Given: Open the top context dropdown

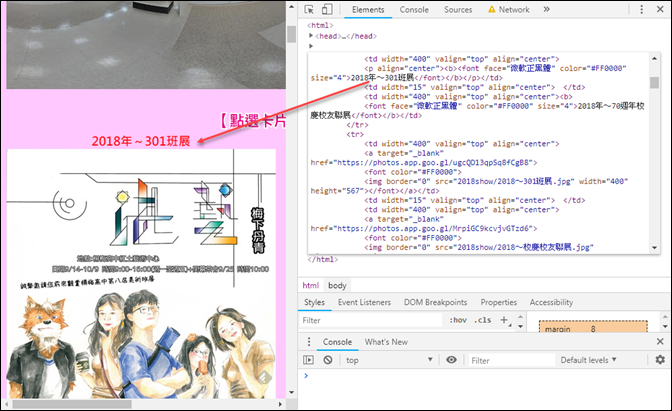Looking at the screenshot, I should click(x=389, y=360).
